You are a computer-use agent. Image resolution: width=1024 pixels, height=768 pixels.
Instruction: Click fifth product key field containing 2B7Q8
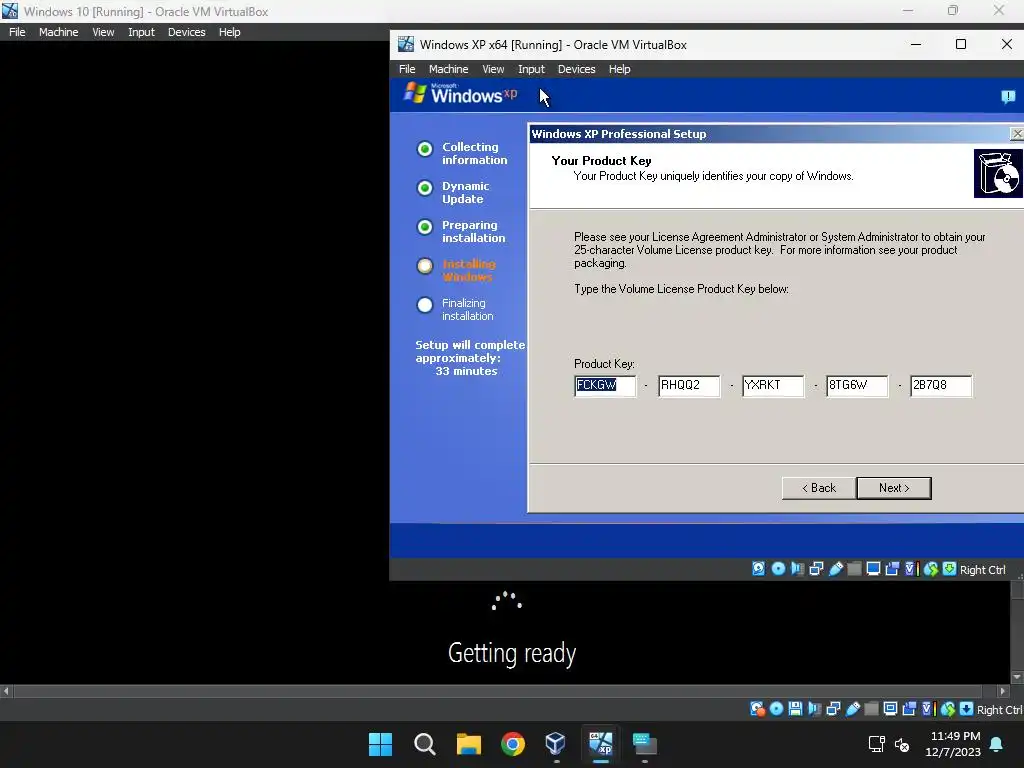[x=941, y=385]
